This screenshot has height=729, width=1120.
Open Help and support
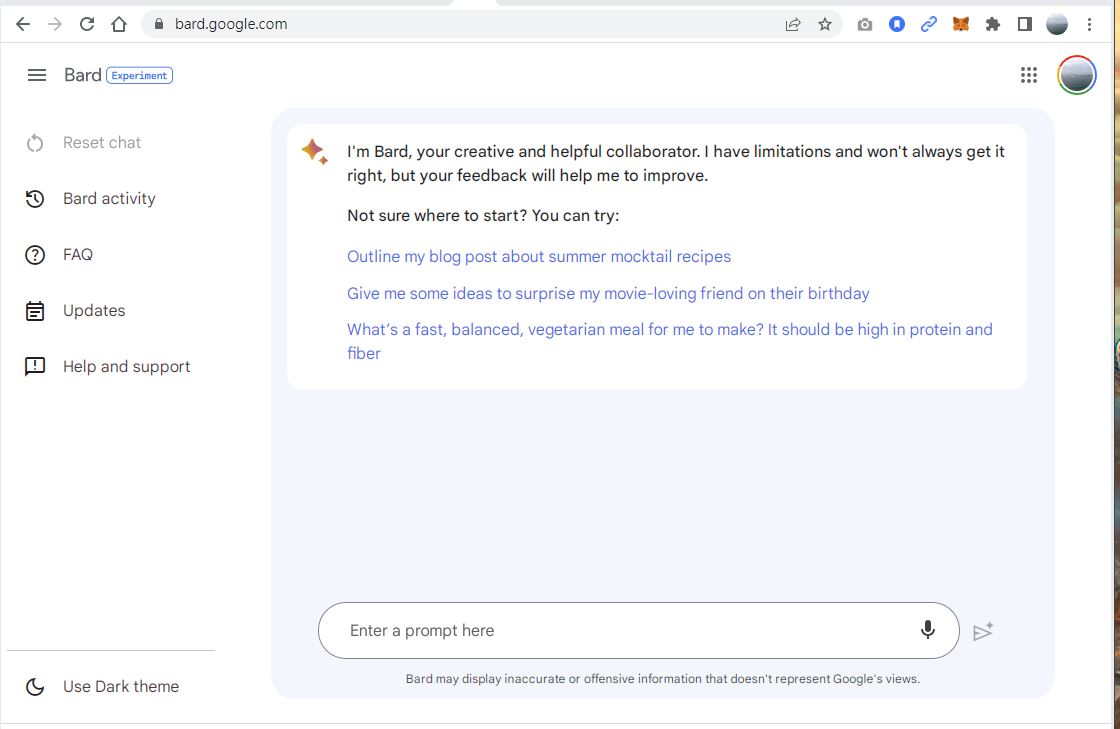tap(126, 366)
